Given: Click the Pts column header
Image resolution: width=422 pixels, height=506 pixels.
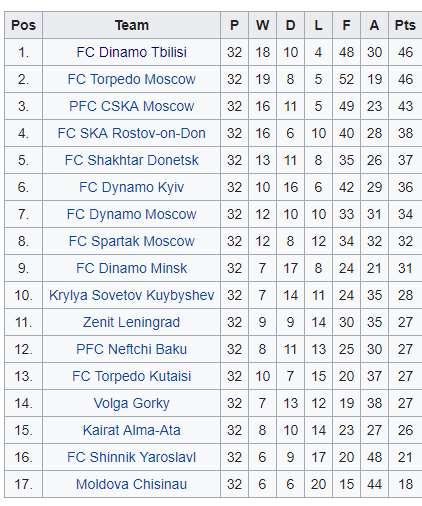Looking at the screenshot, I should (x=405, y=25).
